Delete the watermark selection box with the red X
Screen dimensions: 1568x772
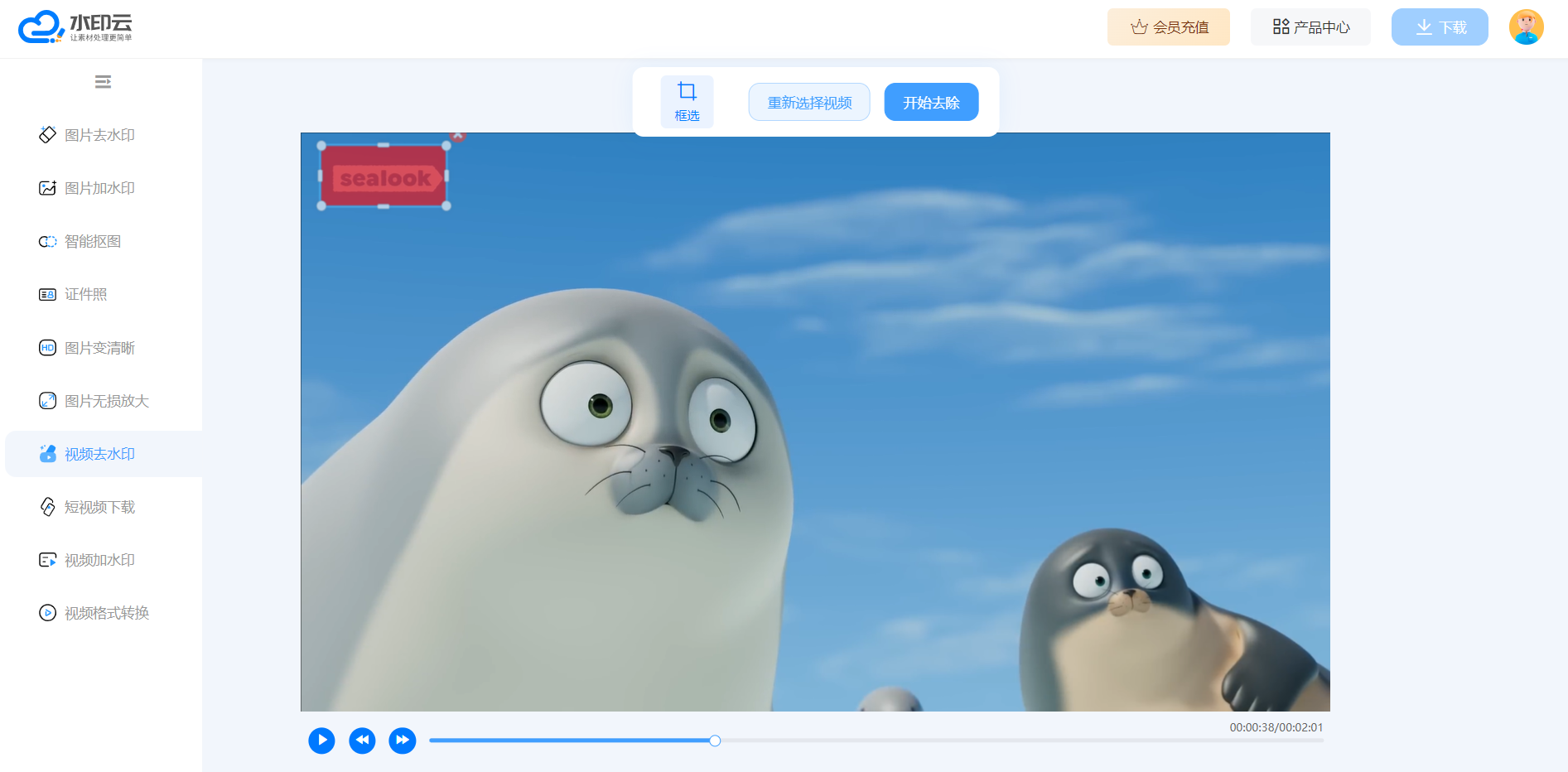pos(457,136)
